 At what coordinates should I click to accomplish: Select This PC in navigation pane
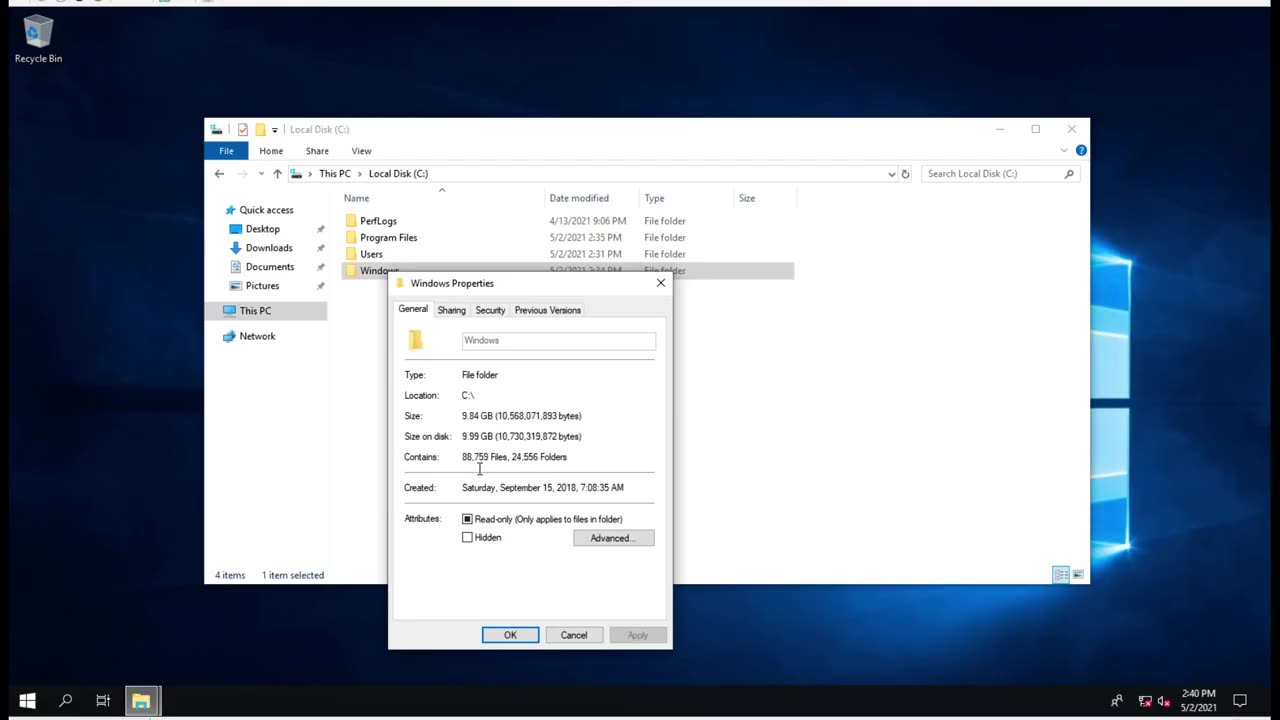pyautogui.click(x=255, y=311)
